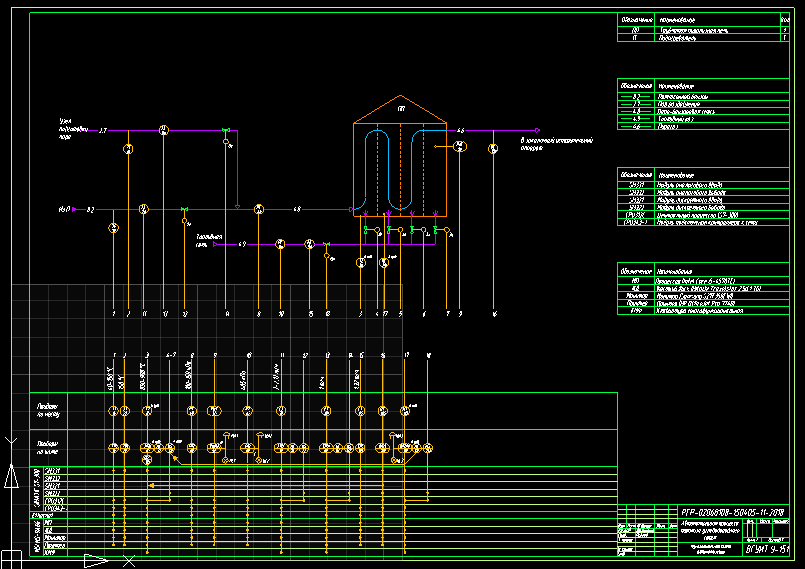805x569 pixels.
Task: Click the magenta arrow starting the 4.9 gas line
Action: [x=215, y=244]
